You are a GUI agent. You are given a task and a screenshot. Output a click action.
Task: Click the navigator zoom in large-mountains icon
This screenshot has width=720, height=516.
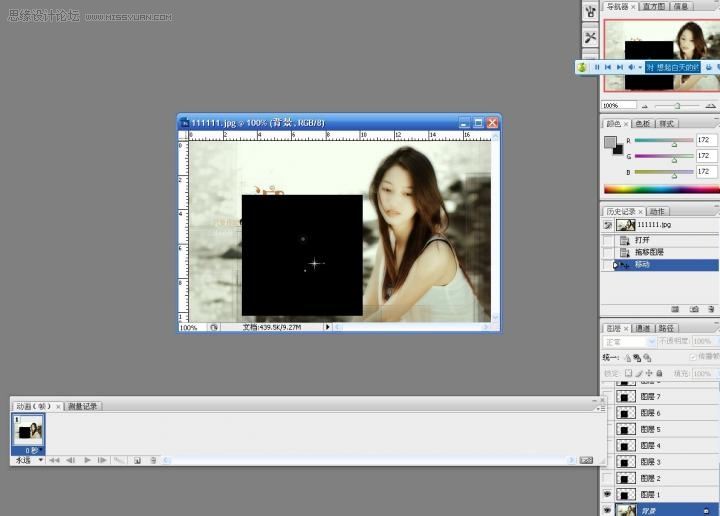710,106
